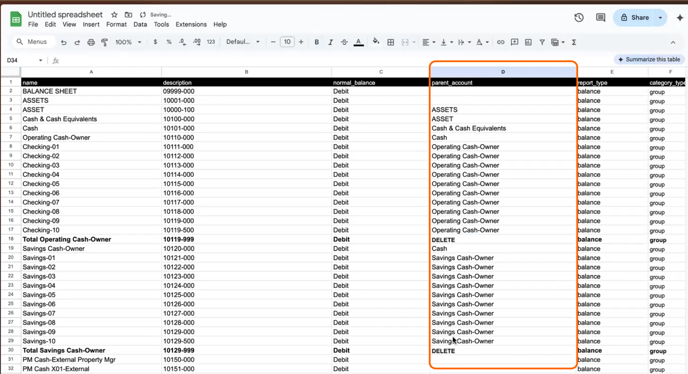Open vertical align dropdown
This screenshot has height=374, width=688.
(x=446, y=42)
